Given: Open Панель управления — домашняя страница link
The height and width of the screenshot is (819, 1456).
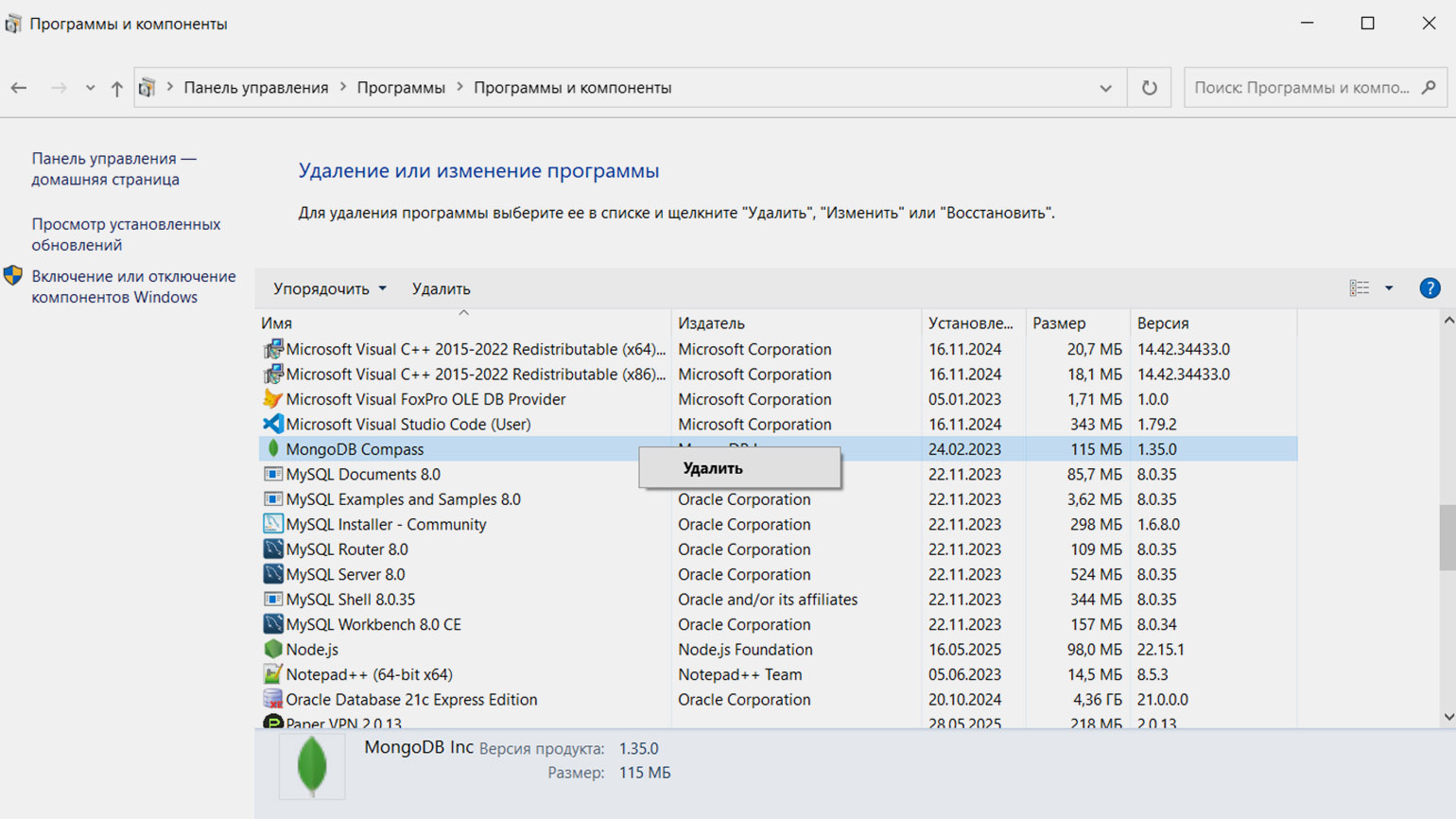Looking at the screenshot, I should click(114, 168).
